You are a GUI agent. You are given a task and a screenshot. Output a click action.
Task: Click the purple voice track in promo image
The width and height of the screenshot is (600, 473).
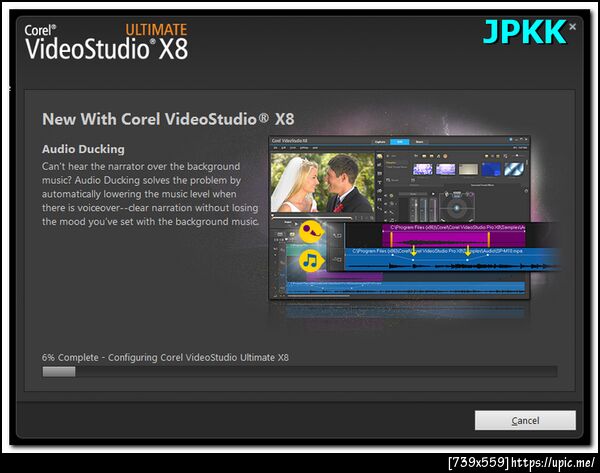coord(454,236)
